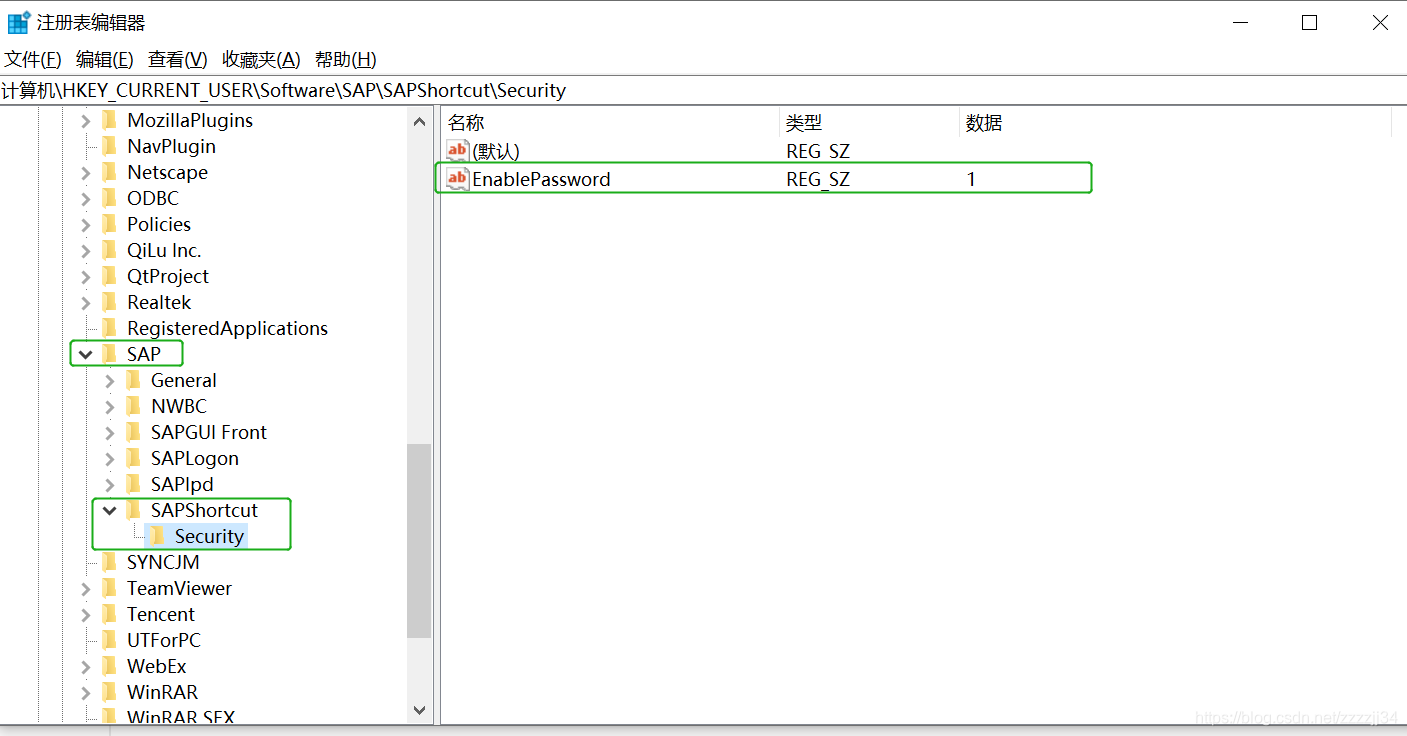Select the (默认) value name
The width and height of the screenshot is (1407, 736).
point(496,151)
